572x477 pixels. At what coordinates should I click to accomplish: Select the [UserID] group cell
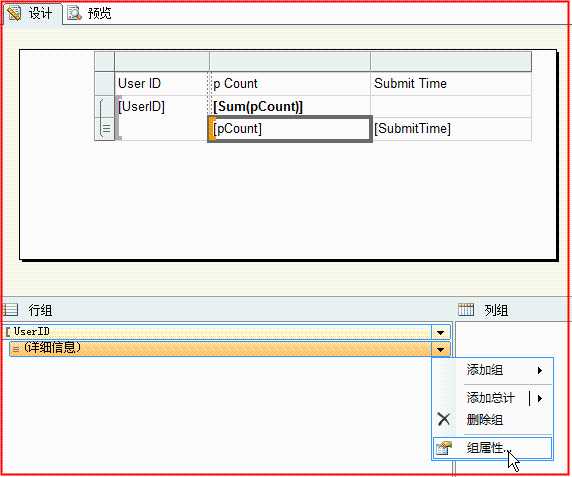[162, 118]
